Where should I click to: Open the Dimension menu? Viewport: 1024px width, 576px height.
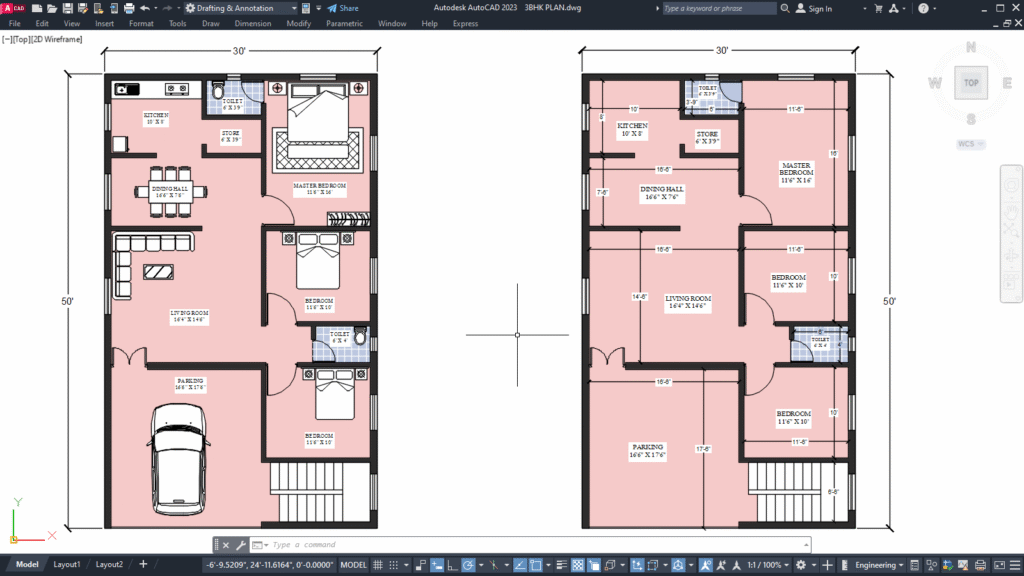click(x=253, y=24)
